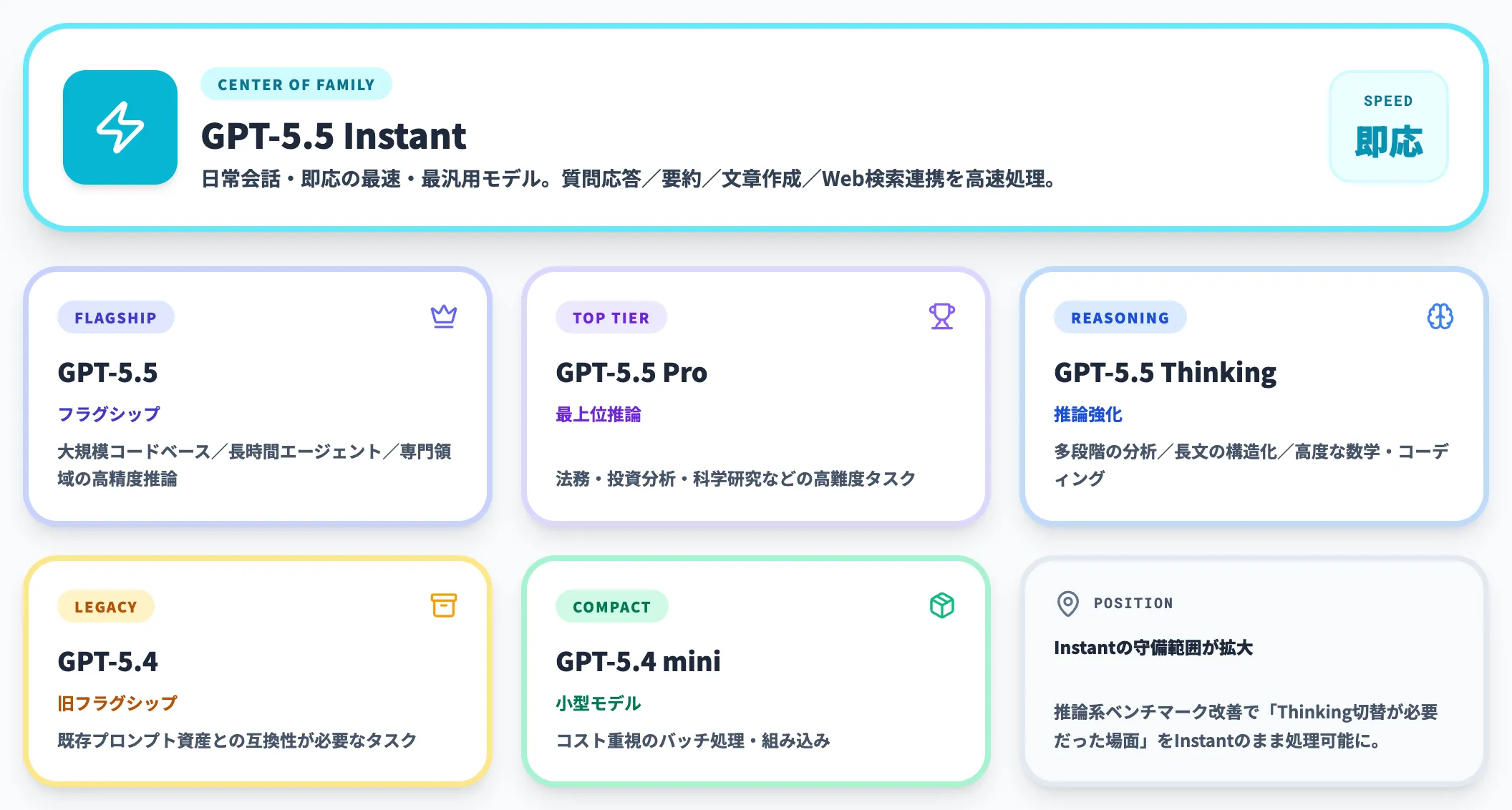This screenshot has height=810, width=1512.
Task: Click the crown icon on the GPT-5.5 card
Action: click(x=444, y=316)
